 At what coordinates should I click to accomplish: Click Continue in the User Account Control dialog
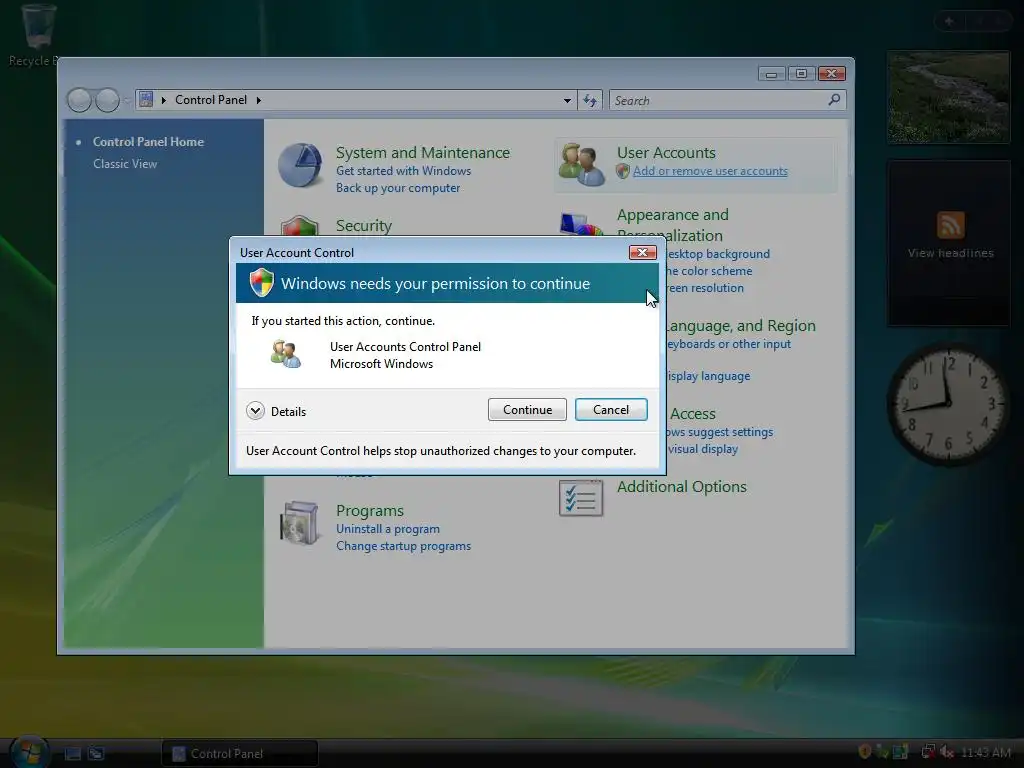tap(527, 409)
